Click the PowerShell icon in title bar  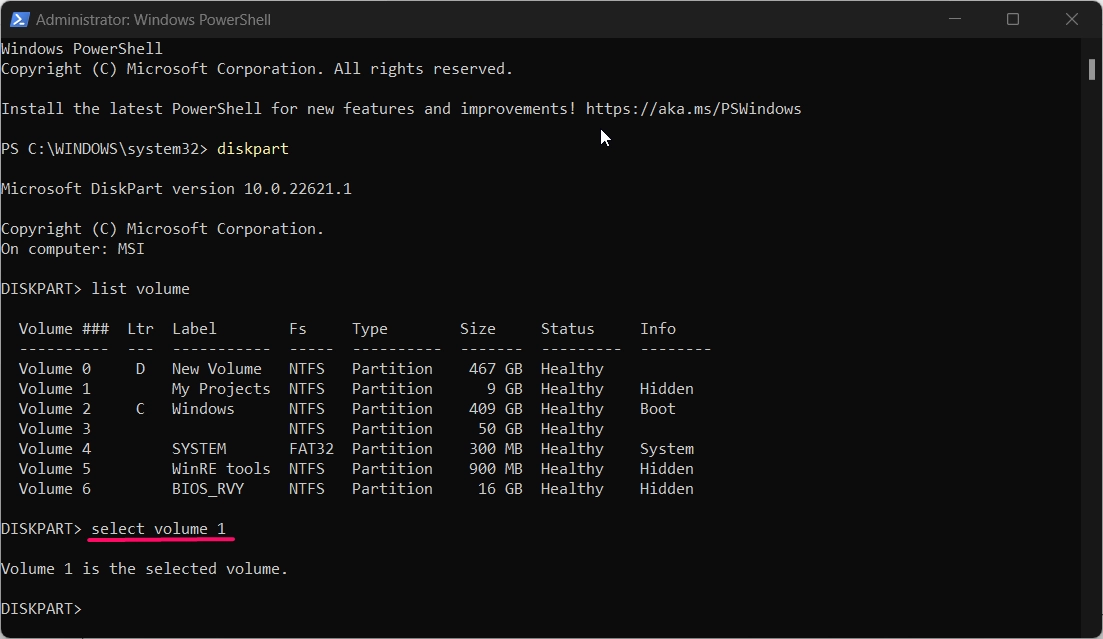coord(19,20)
